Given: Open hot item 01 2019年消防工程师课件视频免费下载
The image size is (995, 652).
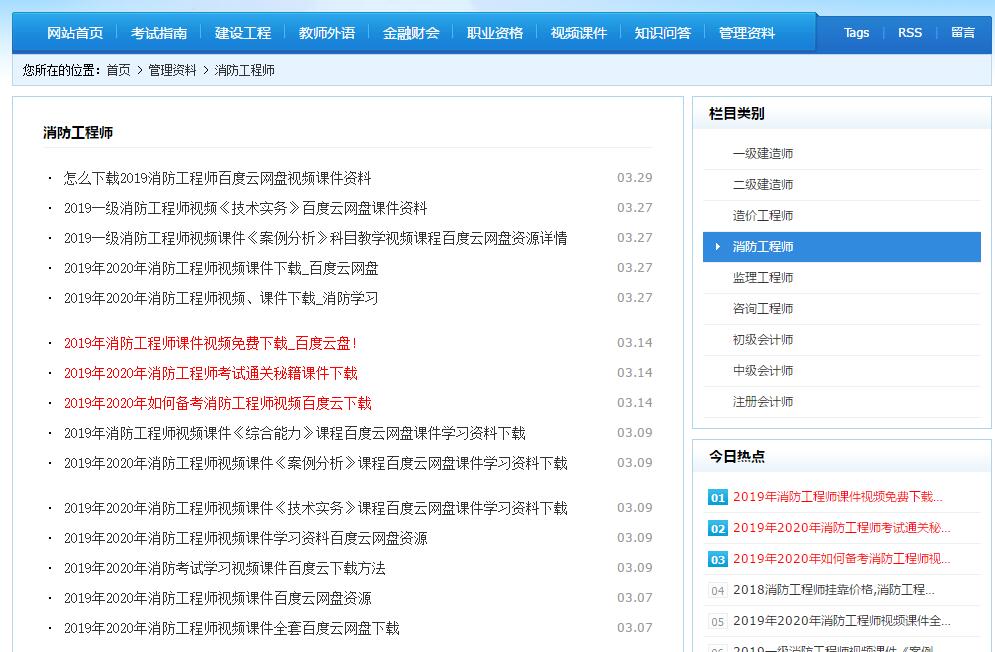Looking at the screenshot, I should (838, 497).
